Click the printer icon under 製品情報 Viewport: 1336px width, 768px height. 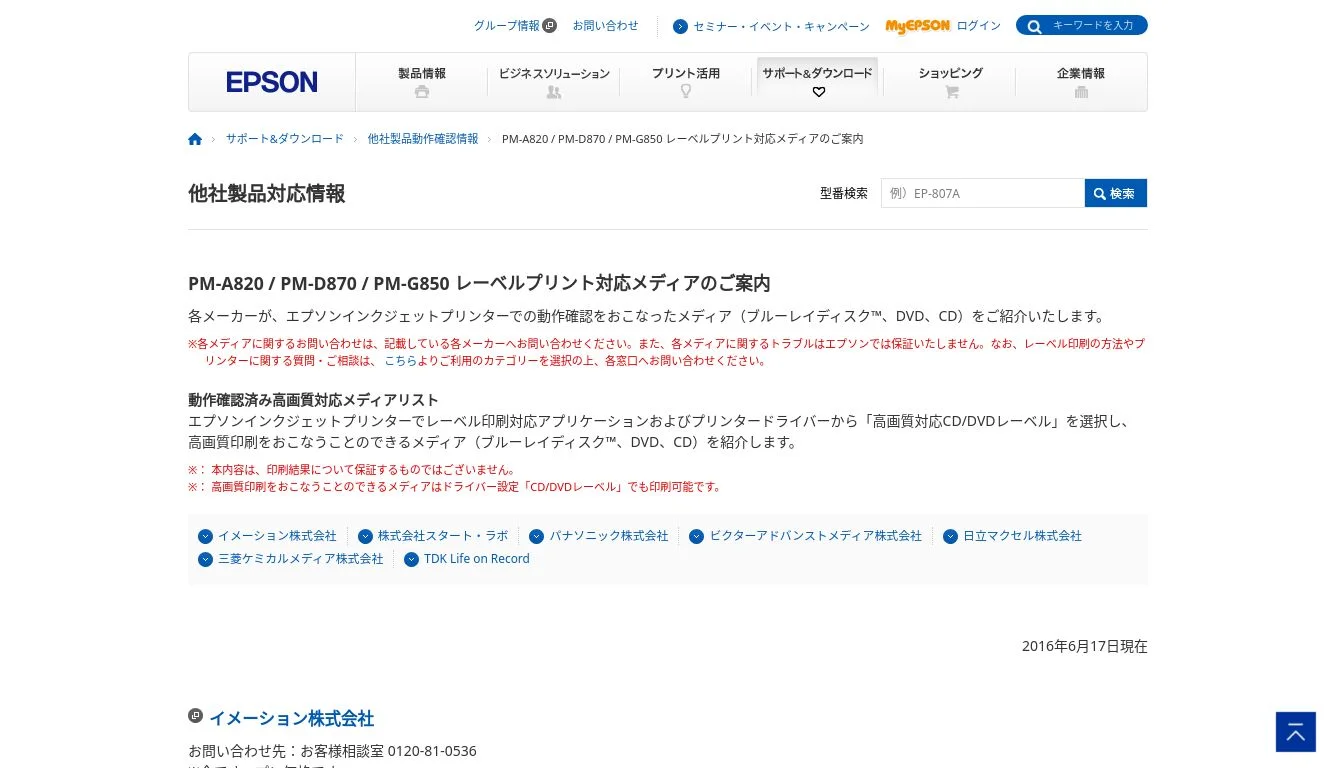tap(422, 92)
